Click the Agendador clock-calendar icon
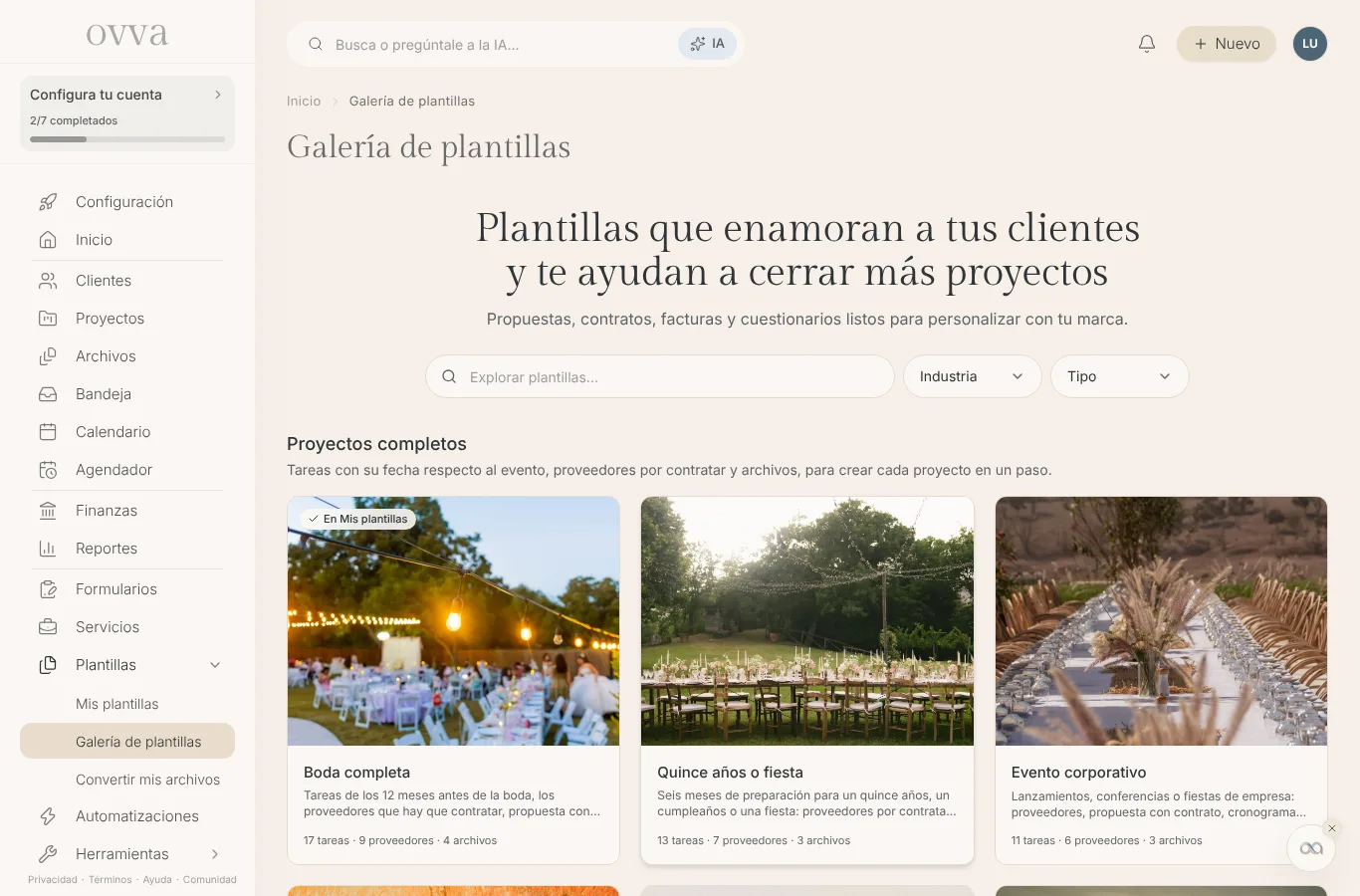This screenshot has height=896, width=1360. click(48, 470)
